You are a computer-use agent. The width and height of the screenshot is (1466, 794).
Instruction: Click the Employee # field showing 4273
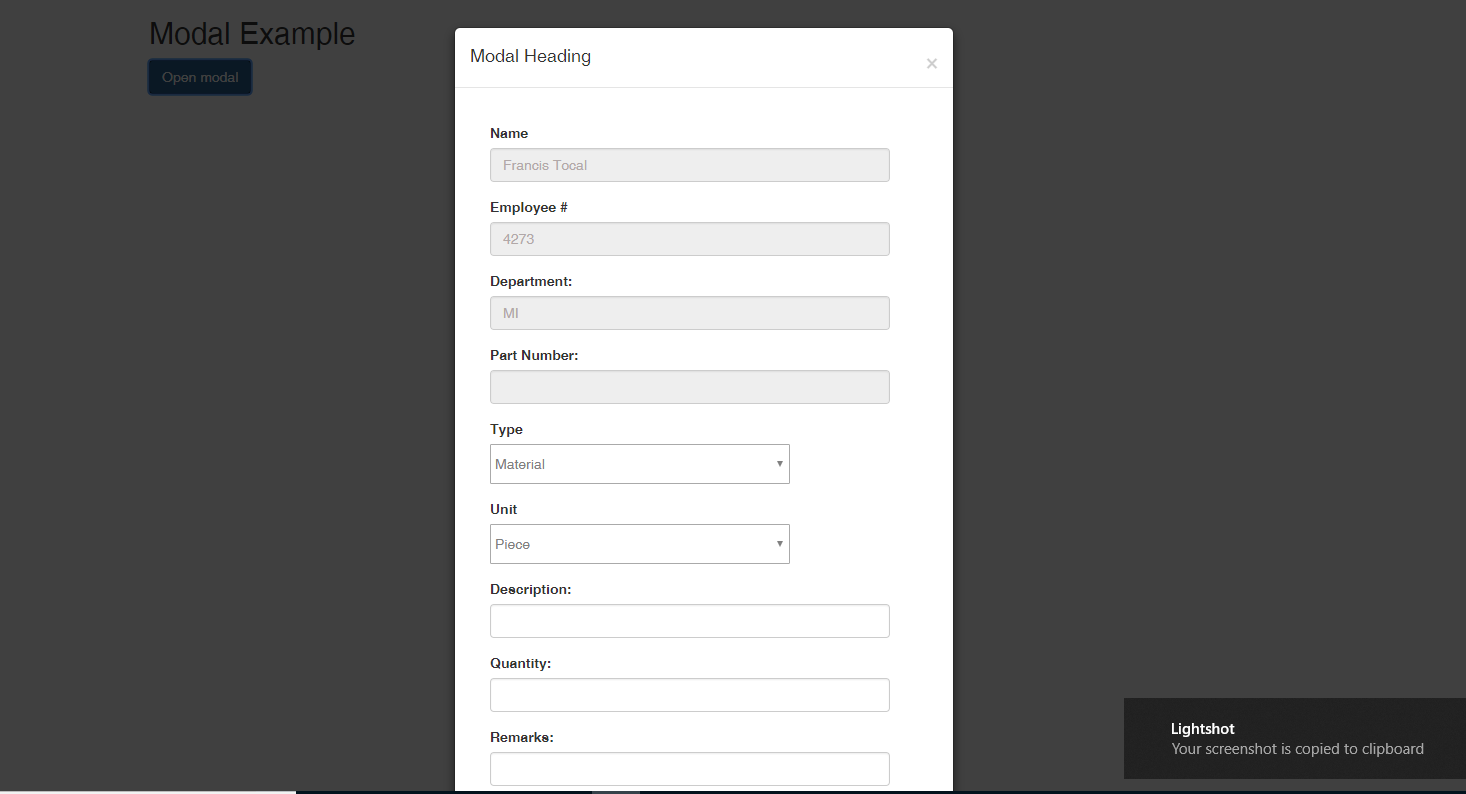click(x=690, y=239)
